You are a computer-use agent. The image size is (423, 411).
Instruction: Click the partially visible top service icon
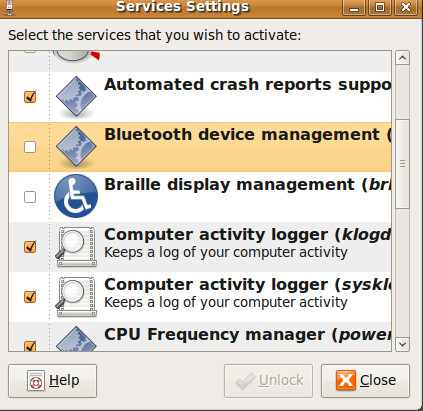click(x=76, y=57)
